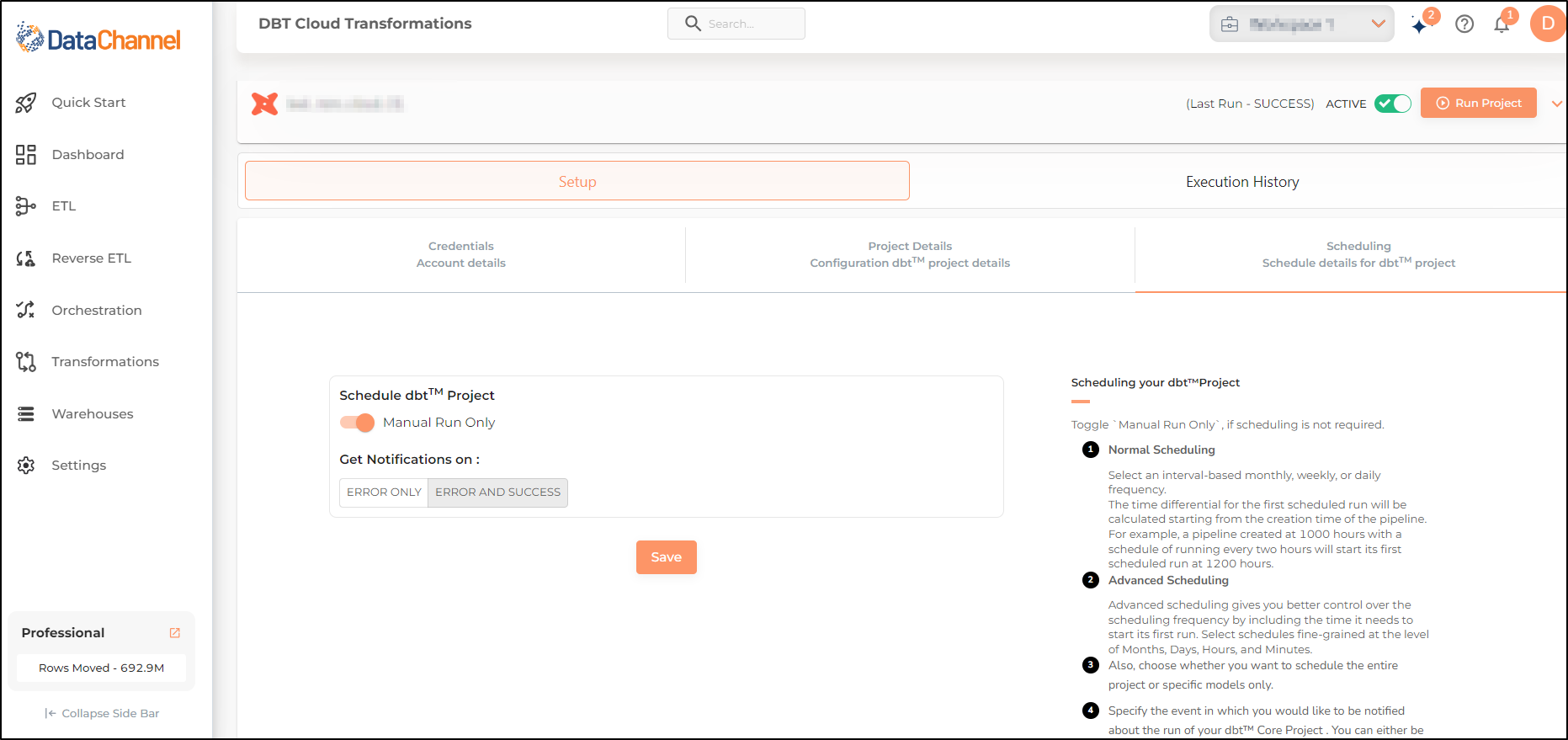Open Dashboard menu item
The width and height of the screenshot is (1568, 740).
click(x=88, y=155)
